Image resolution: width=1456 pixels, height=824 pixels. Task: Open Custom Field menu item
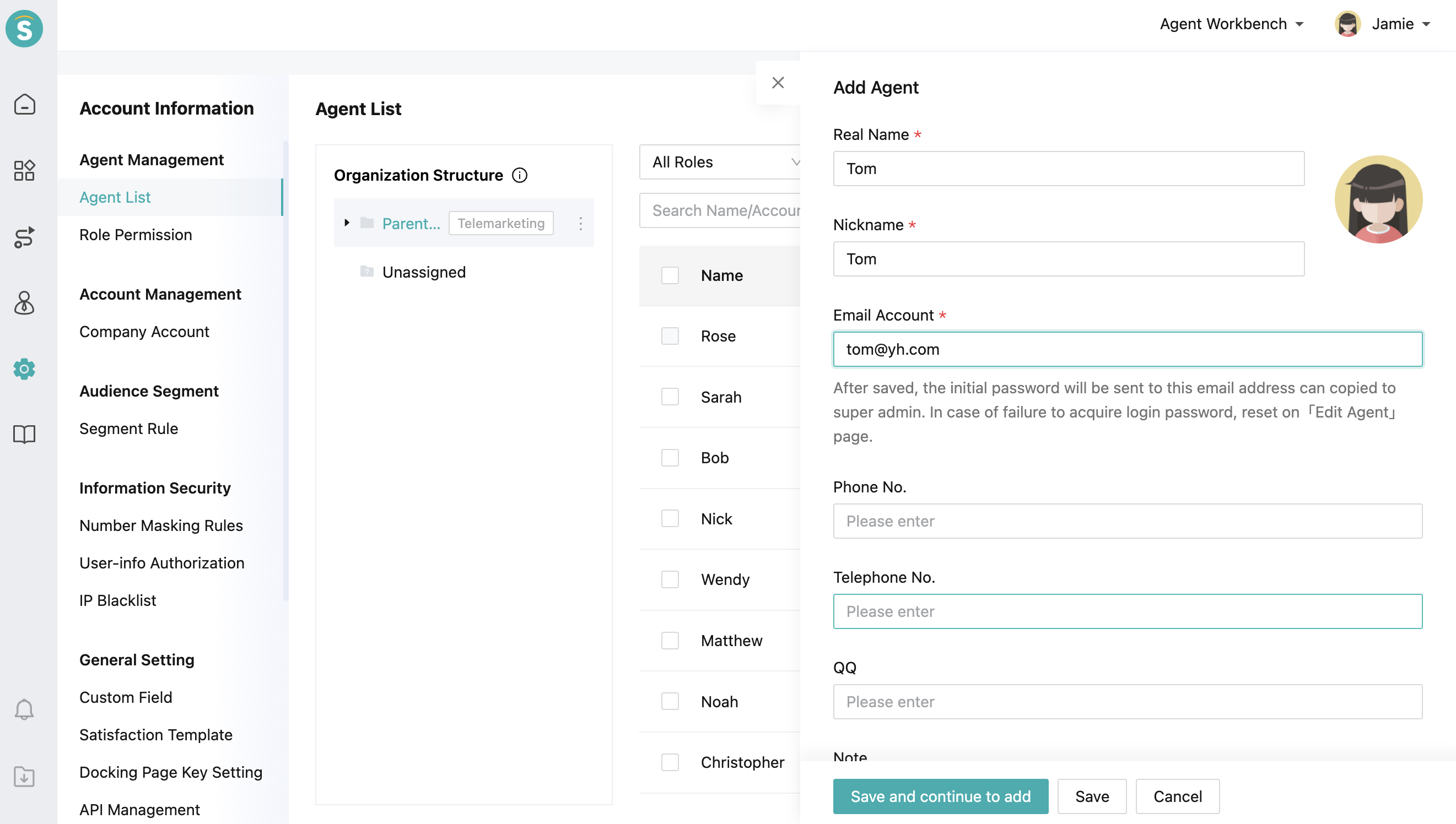[125, 697]
